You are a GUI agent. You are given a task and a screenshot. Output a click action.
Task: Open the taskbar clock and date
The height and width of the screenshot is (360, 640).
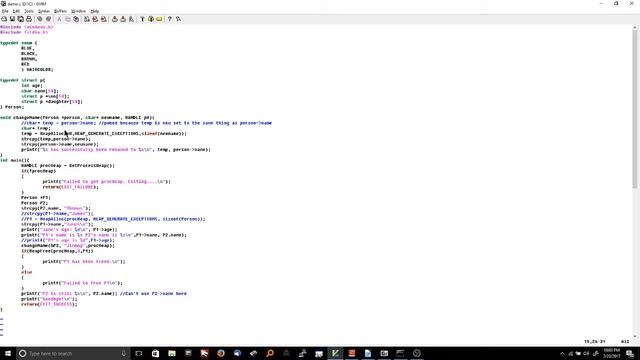611,353
